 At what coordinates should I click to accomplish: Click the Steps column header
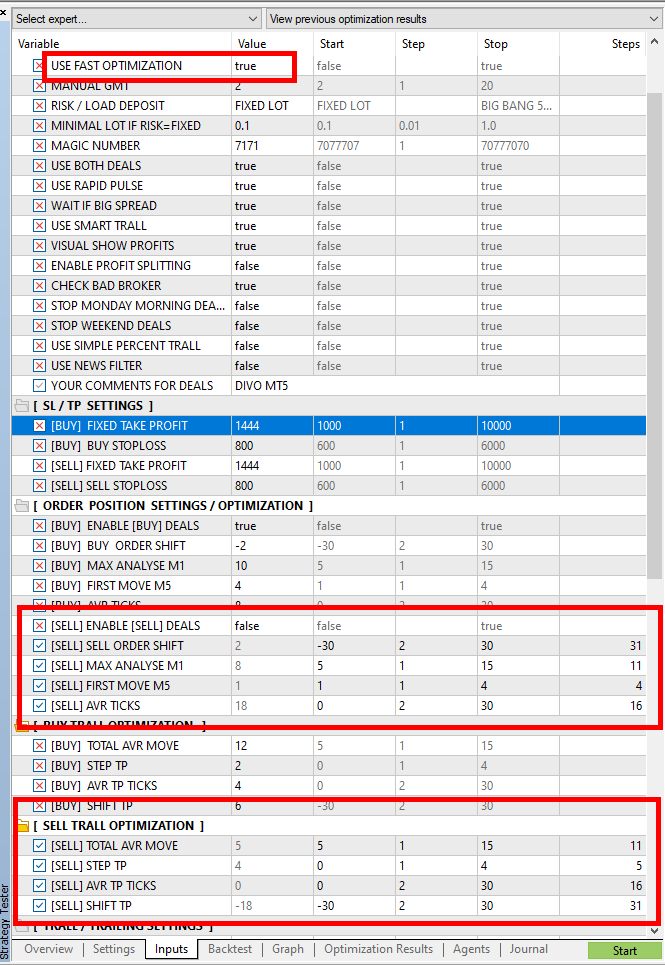(x=602, y=44)
